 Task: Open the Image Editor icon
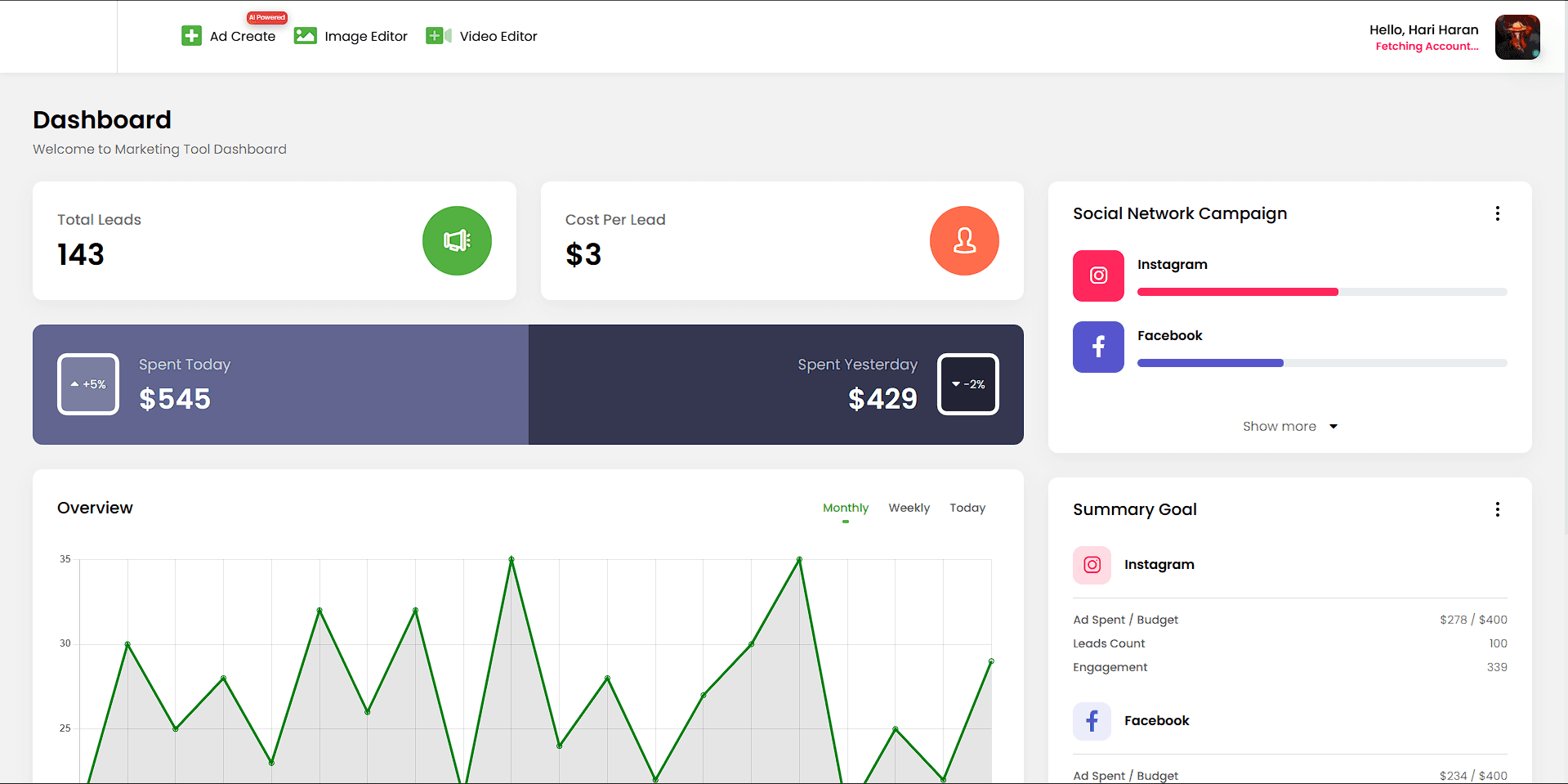pos(305,36)
